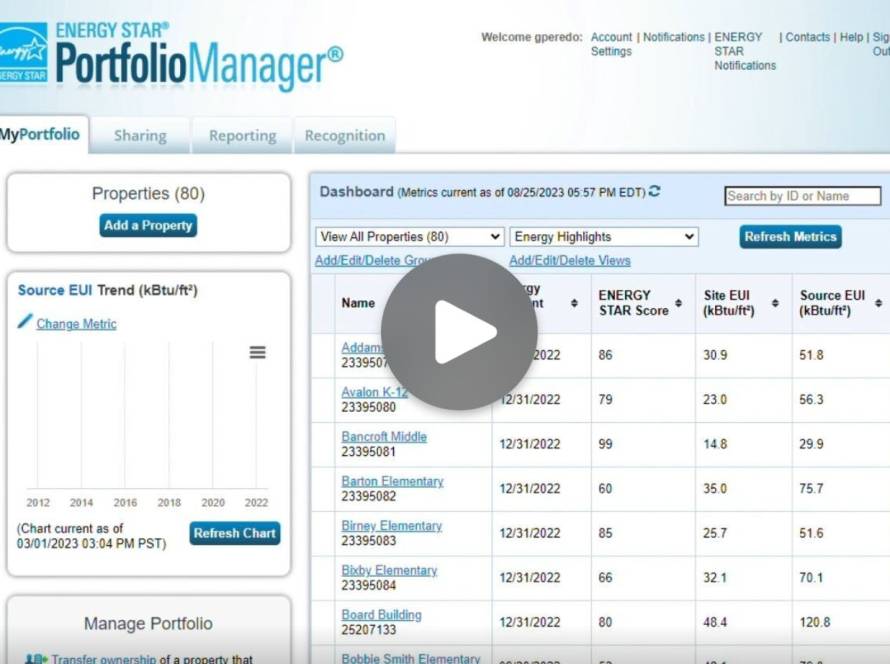
Task: Click the Add a Property button
Action: (x=148, y=225)
